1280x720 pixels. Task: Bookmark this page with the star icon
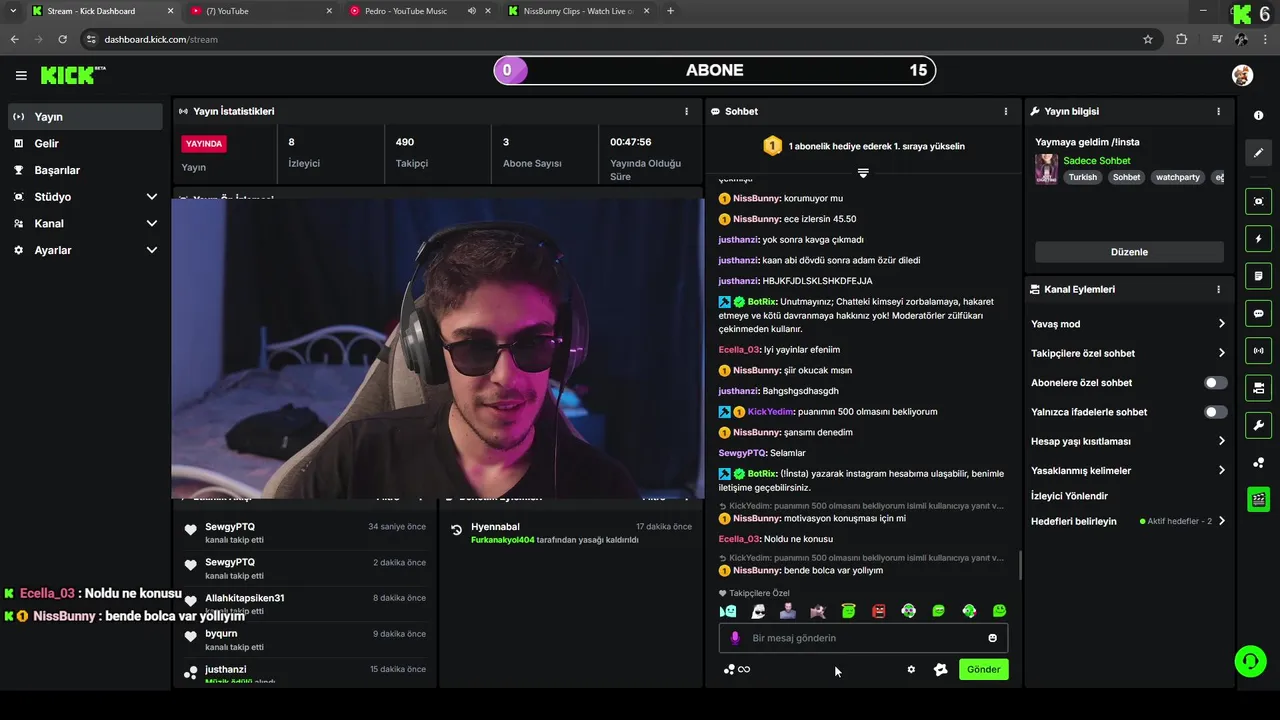1147,39
